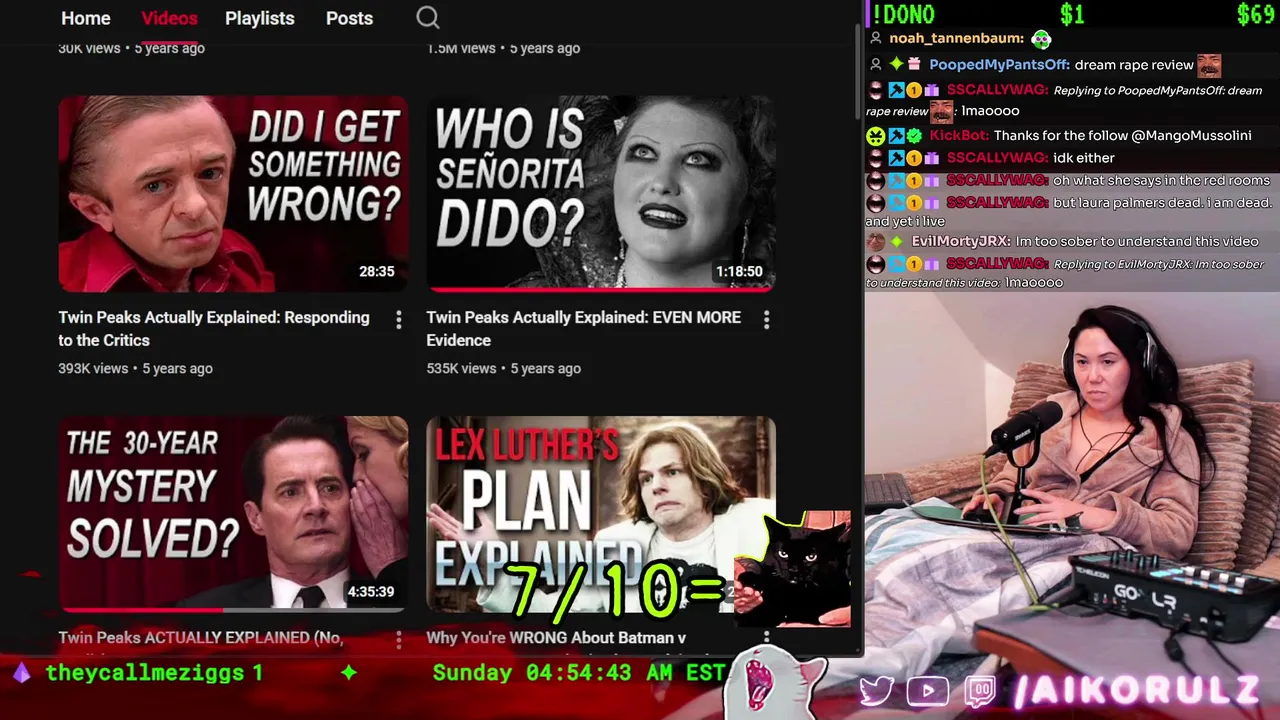Click title 'Why You're WRONG About Batman v'
Viewport: 1280px width, 720px height.
click(x=556, y=637)
